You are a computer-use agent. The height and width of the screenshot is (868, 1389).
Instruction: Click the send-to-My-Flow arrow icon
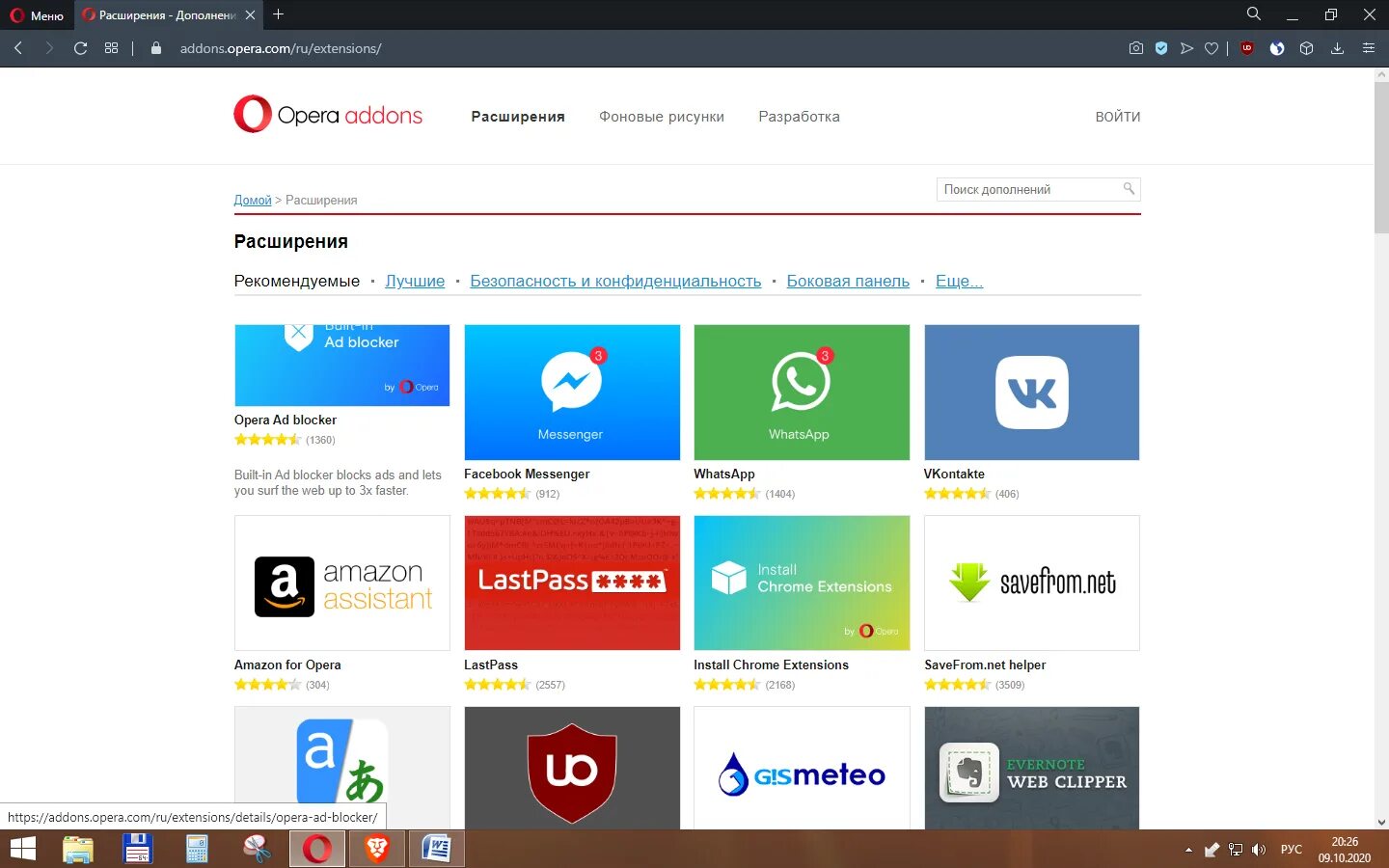click(x=1186, y=48)
